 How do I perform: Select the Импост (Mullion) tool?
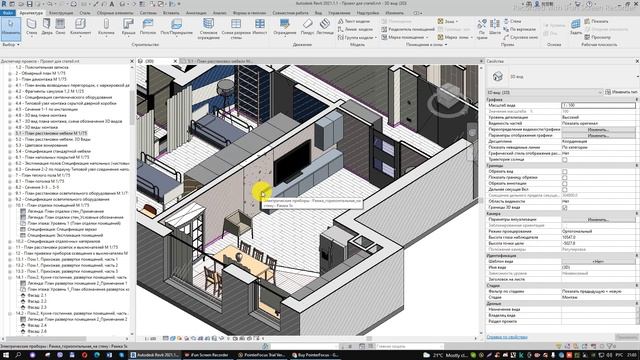click(260, 27)
